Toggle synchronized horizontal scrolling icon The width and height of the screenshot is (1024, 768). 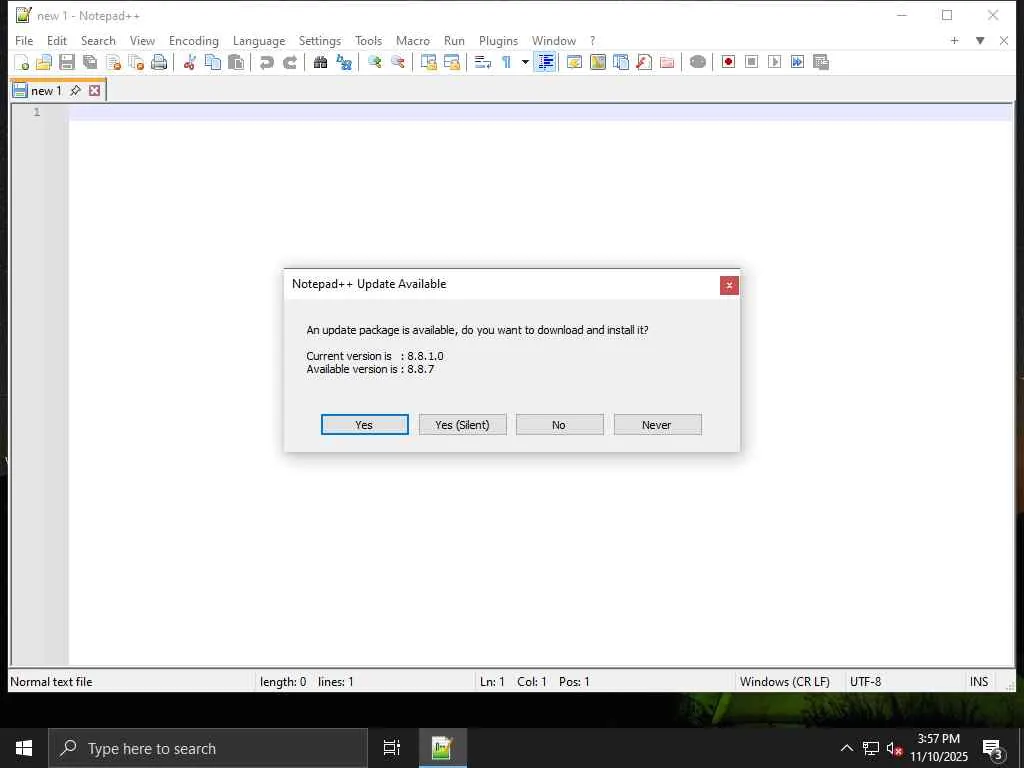pyautogui.click(x=451, y=62)
